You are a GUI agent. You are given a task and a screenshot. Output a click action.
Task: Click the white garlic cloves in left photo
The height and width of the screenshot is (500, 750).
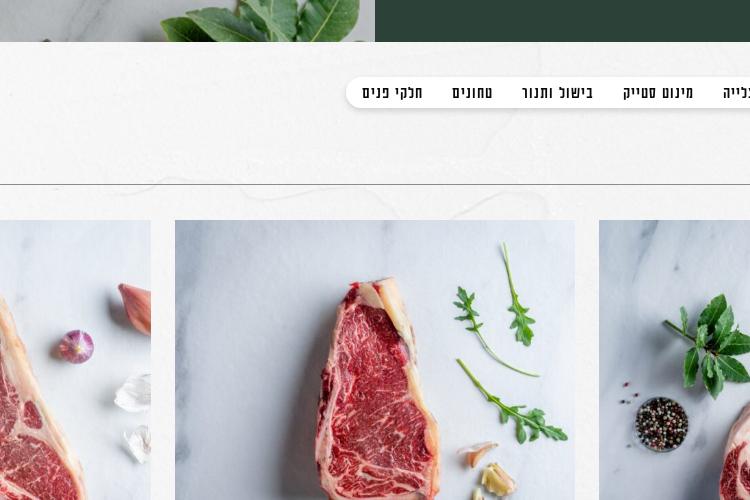134,419
